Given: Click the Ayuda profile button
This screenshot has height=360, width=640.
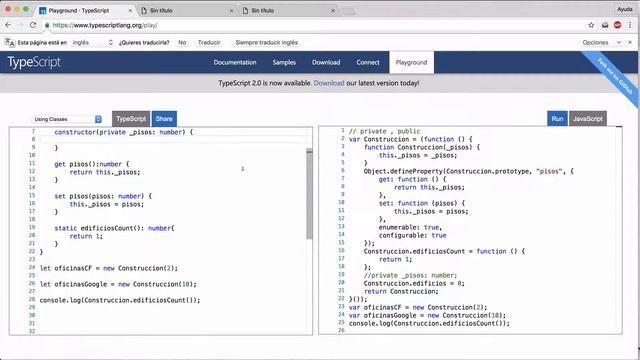Looking at the screenshot, I should point(624,9).
